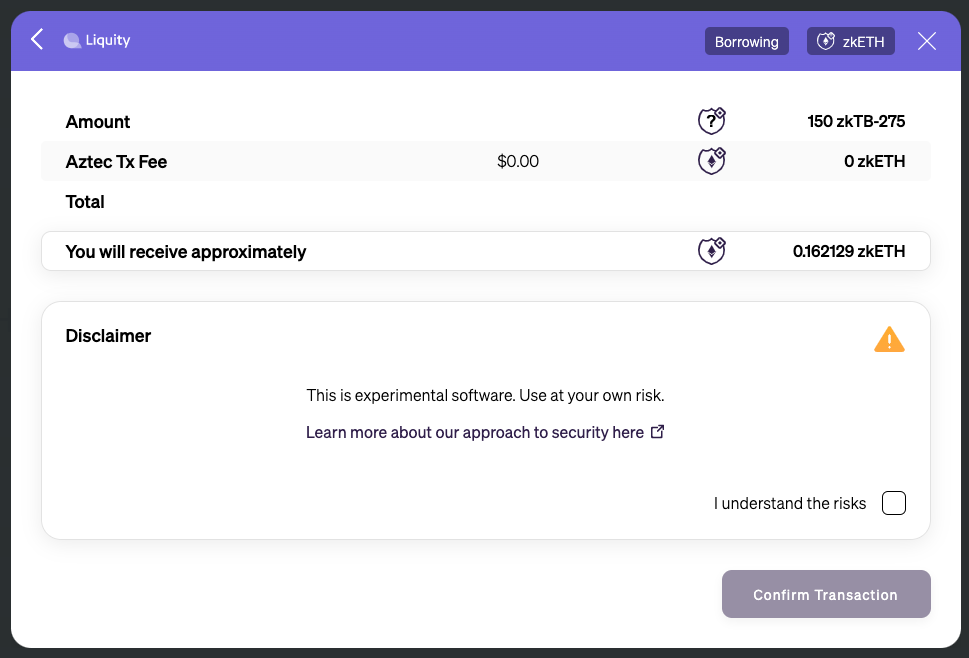This screenshot has width=969, height=658.
Task: Click the back arrow in the purple header
Action: [36, 39]
